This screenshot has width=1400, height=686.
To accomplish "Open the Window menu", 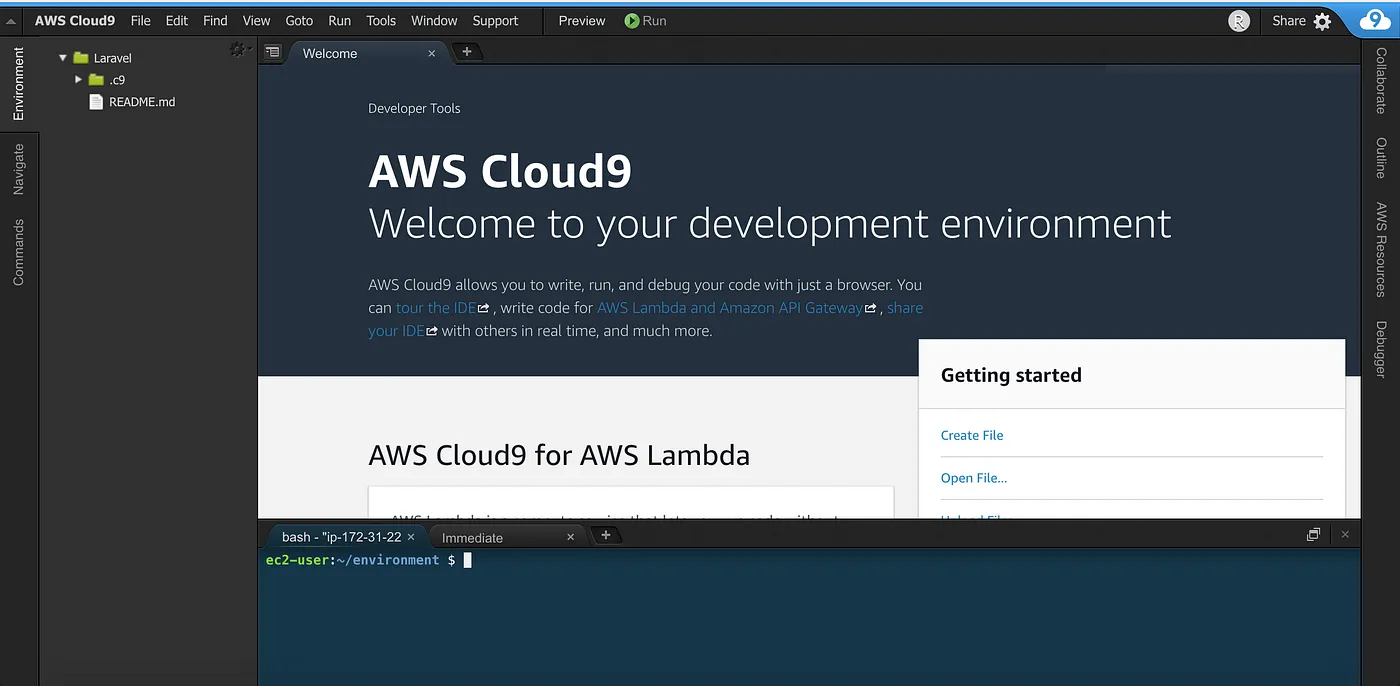I will (x=434, y=21).
